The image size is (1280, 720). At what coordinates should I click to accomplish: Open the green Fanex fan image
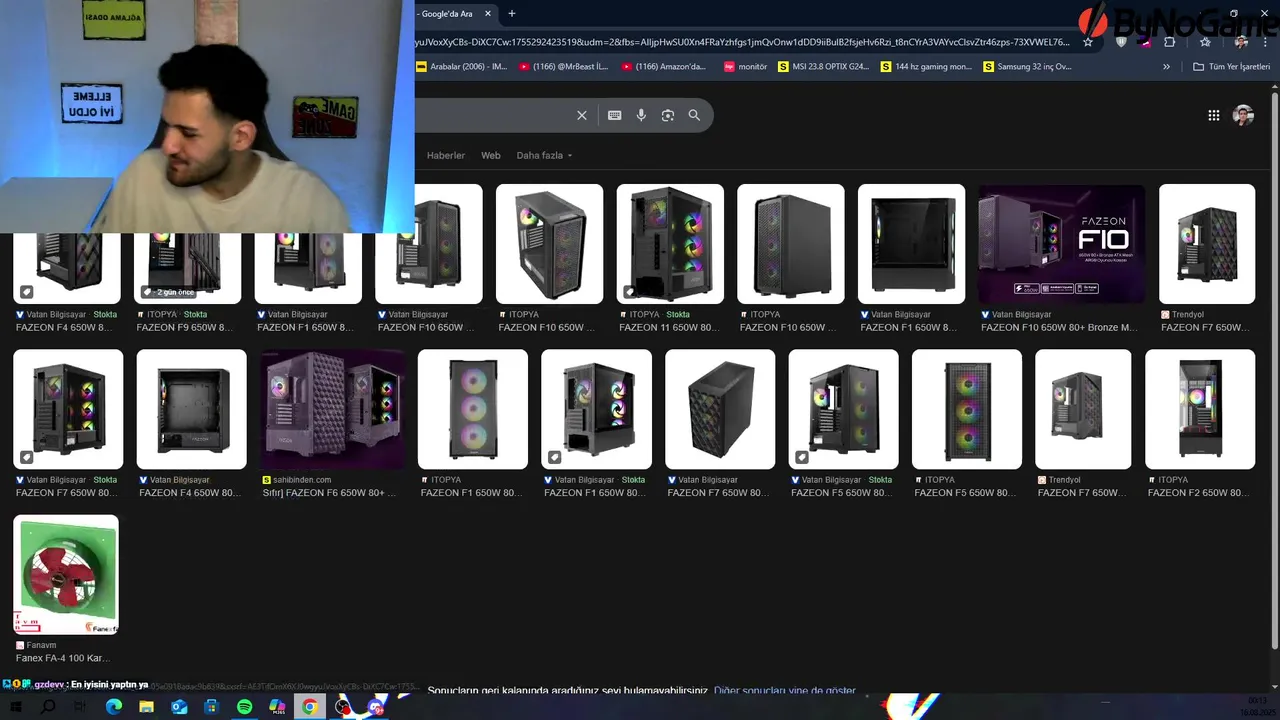pos(66,575)
